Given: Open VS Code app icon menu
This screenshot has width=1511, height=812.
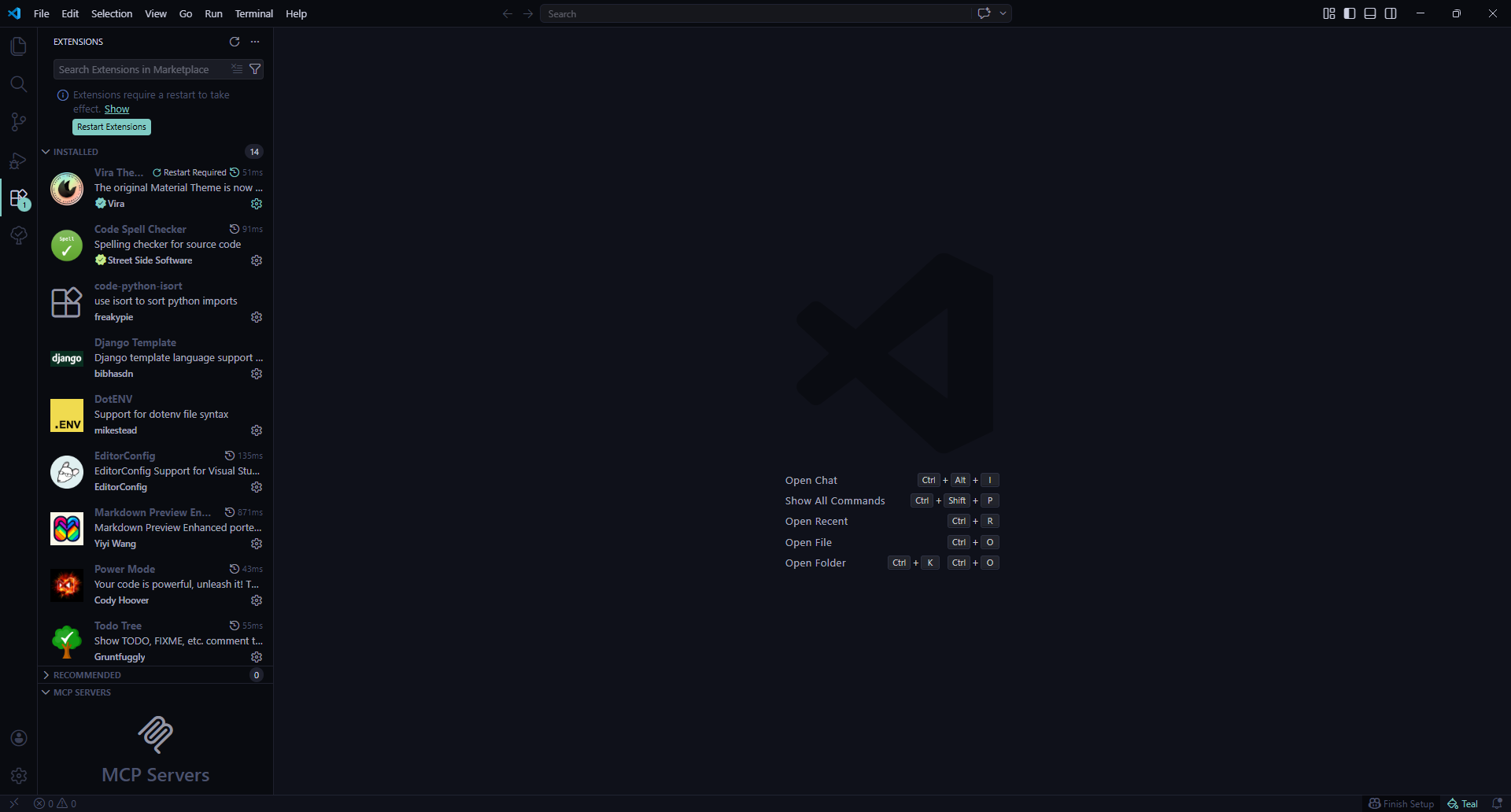Looking at the screenshot, I should [x=14, y=13].
